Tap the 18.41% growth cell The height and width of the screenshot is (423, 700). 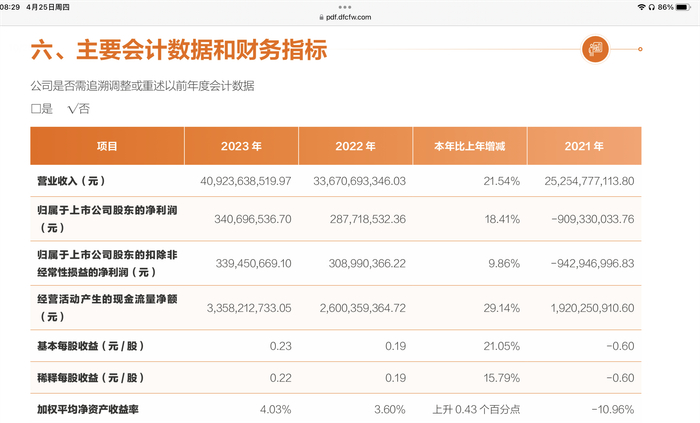tap(502, 219)
